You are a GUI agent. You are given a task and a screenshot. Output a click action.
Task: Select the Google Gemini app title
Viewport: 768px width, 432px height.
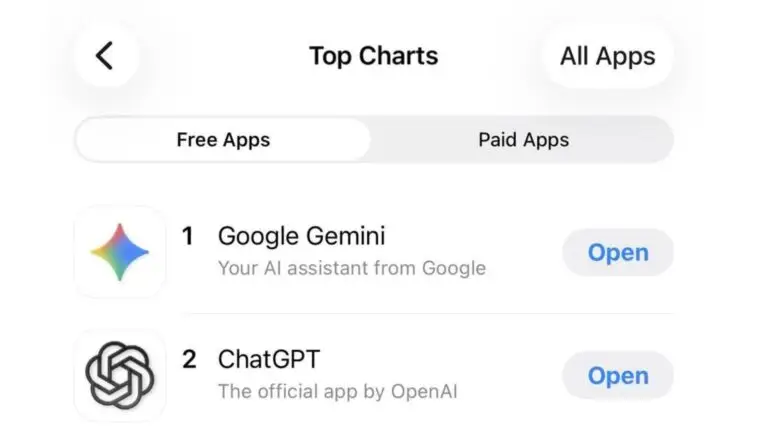[301, 237]
